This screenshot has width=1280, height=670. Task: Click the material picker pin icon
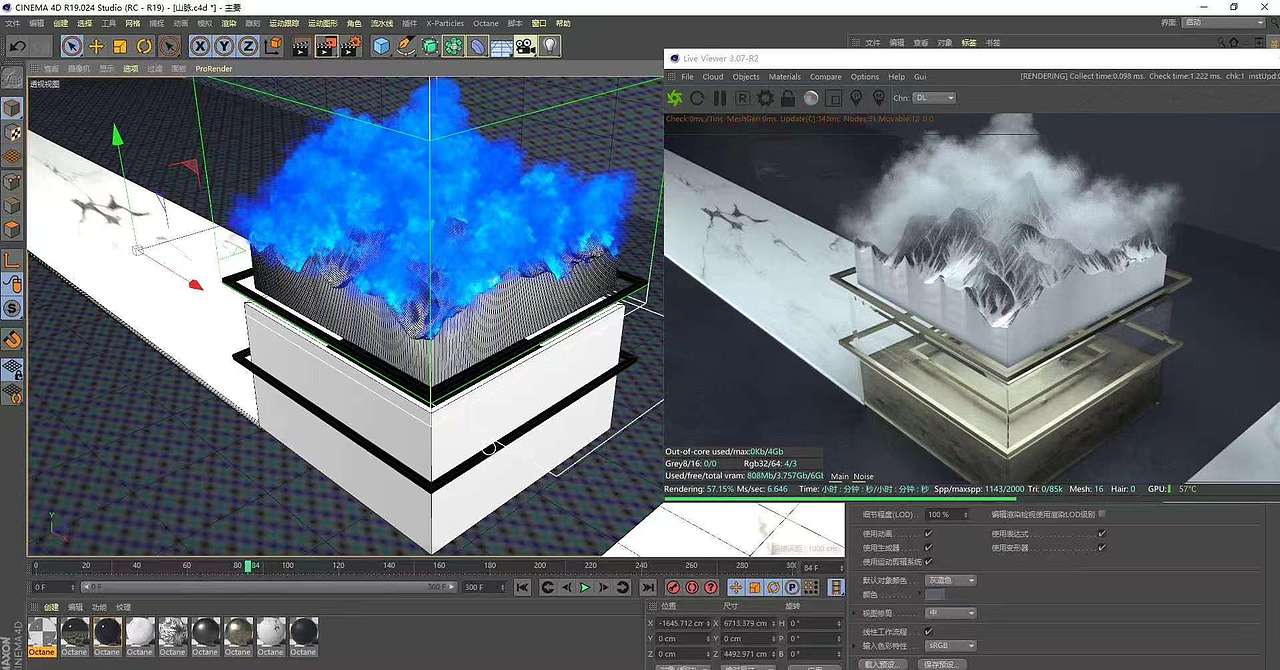coord(879,98)
